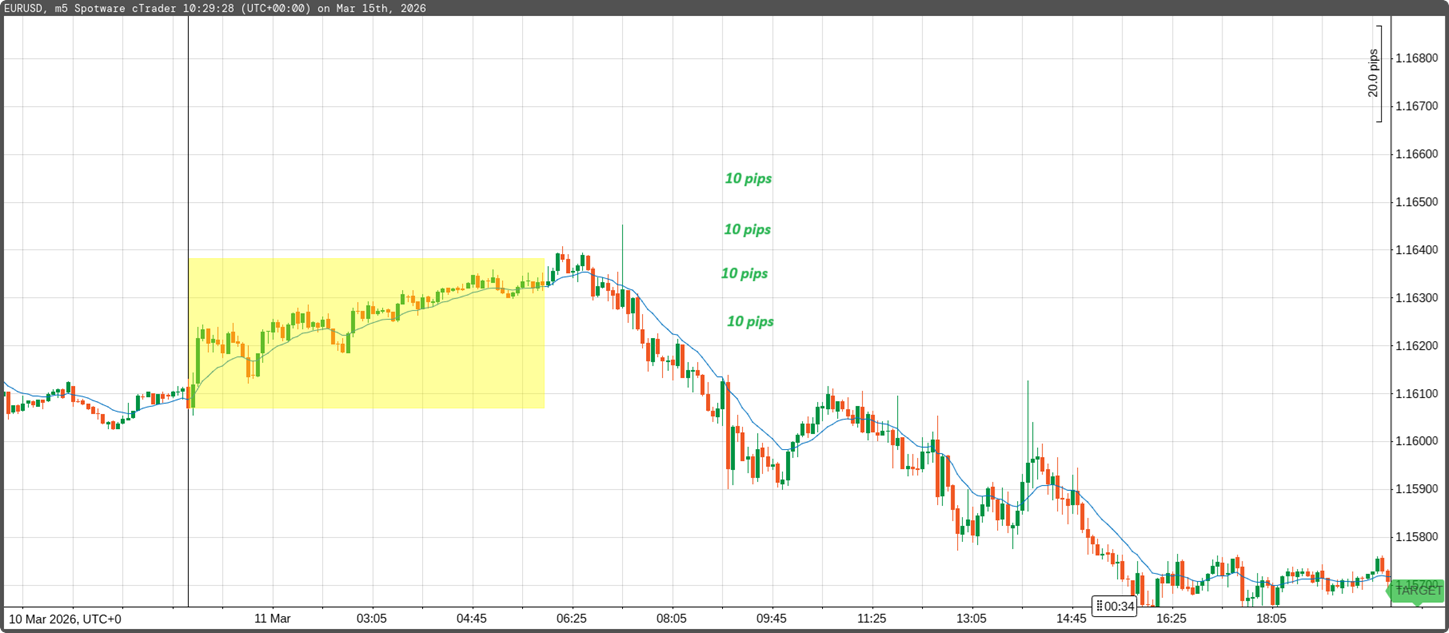Screen dimensions: 1449x633
Task: Click the 14:45 time axis label
Action: click(x=1071, y=619)
